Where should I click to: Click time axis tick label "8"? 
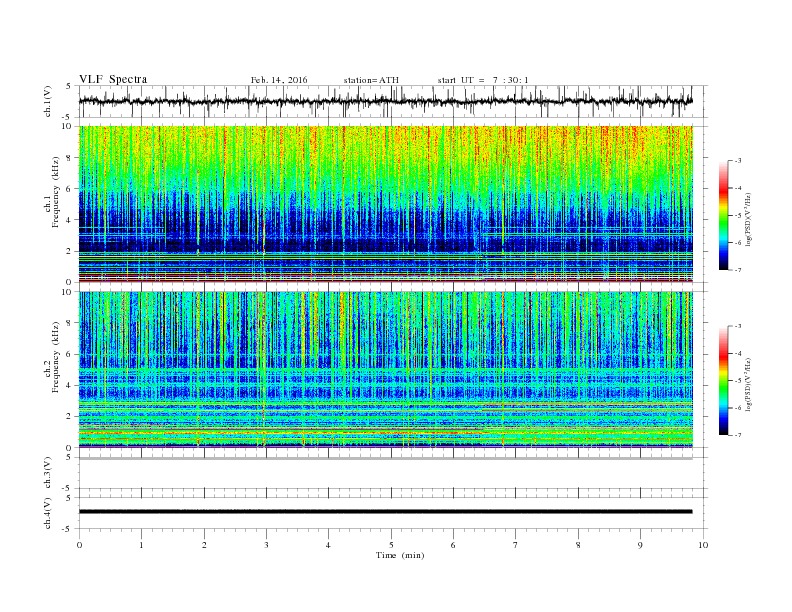578,545
